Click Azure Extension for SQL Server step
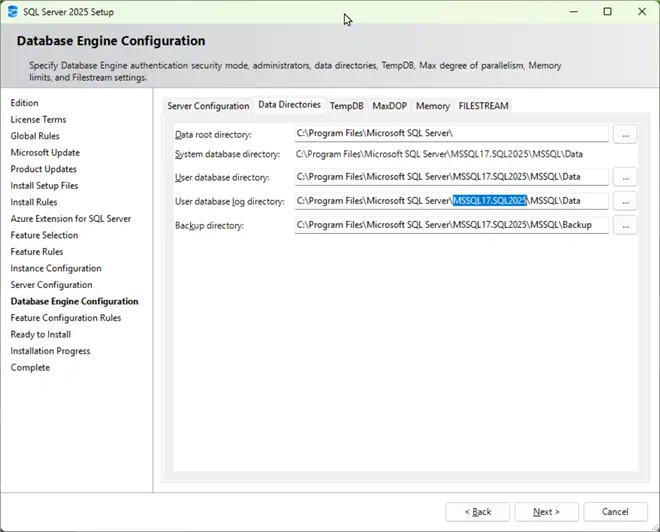Image resolution: width=660 pixels, height=532 pixels. (71, 218)
